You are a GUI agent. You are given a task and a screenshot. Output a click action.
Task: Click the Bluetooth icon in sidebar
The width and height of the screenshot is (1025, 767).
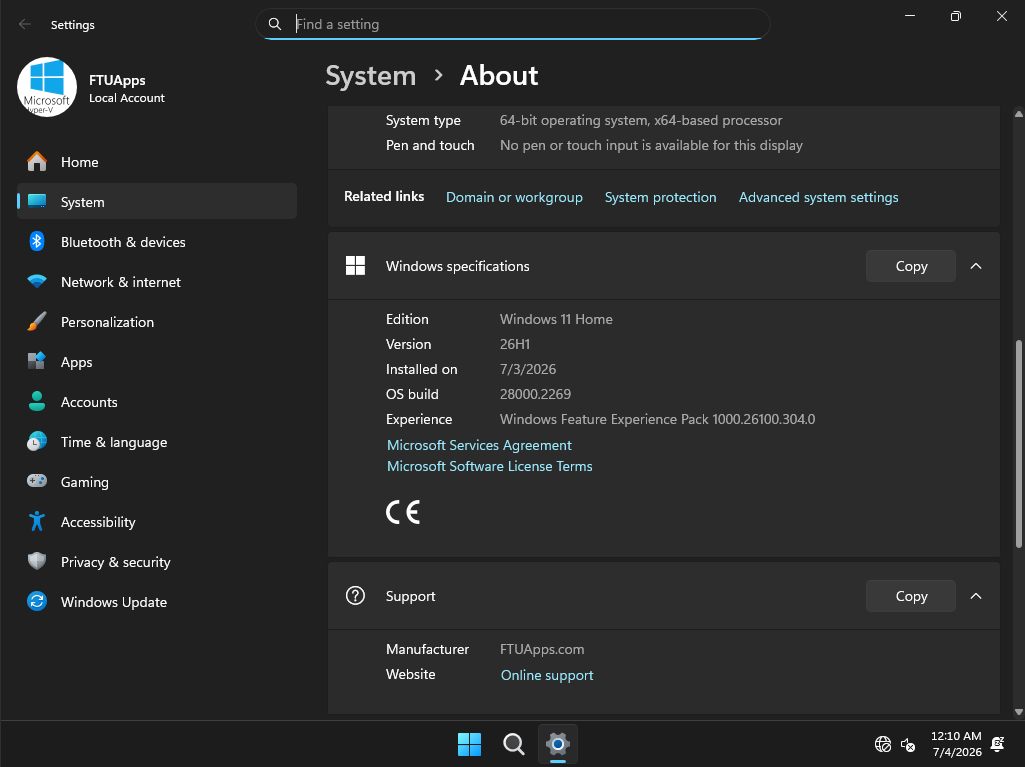(37, 241)
